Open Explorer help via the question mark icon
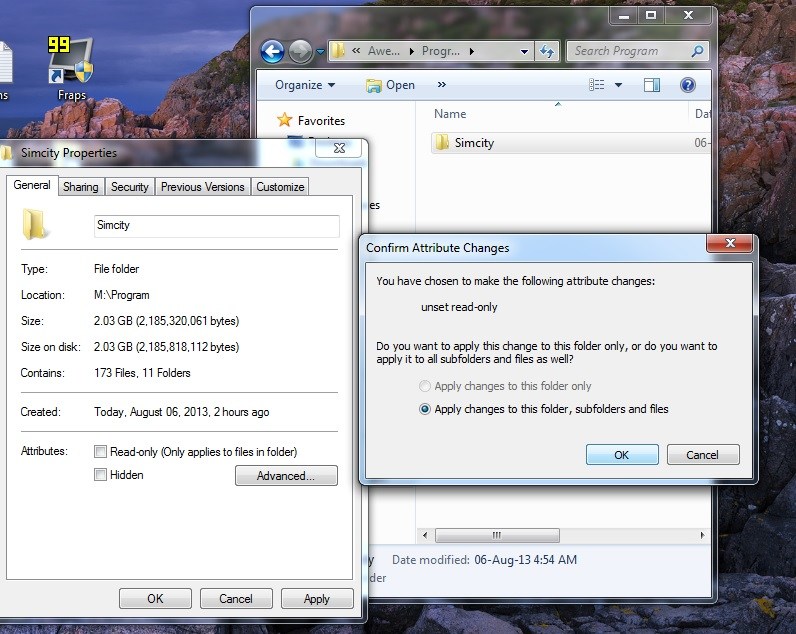The image size is (796, 634). (x=688, y=85)
